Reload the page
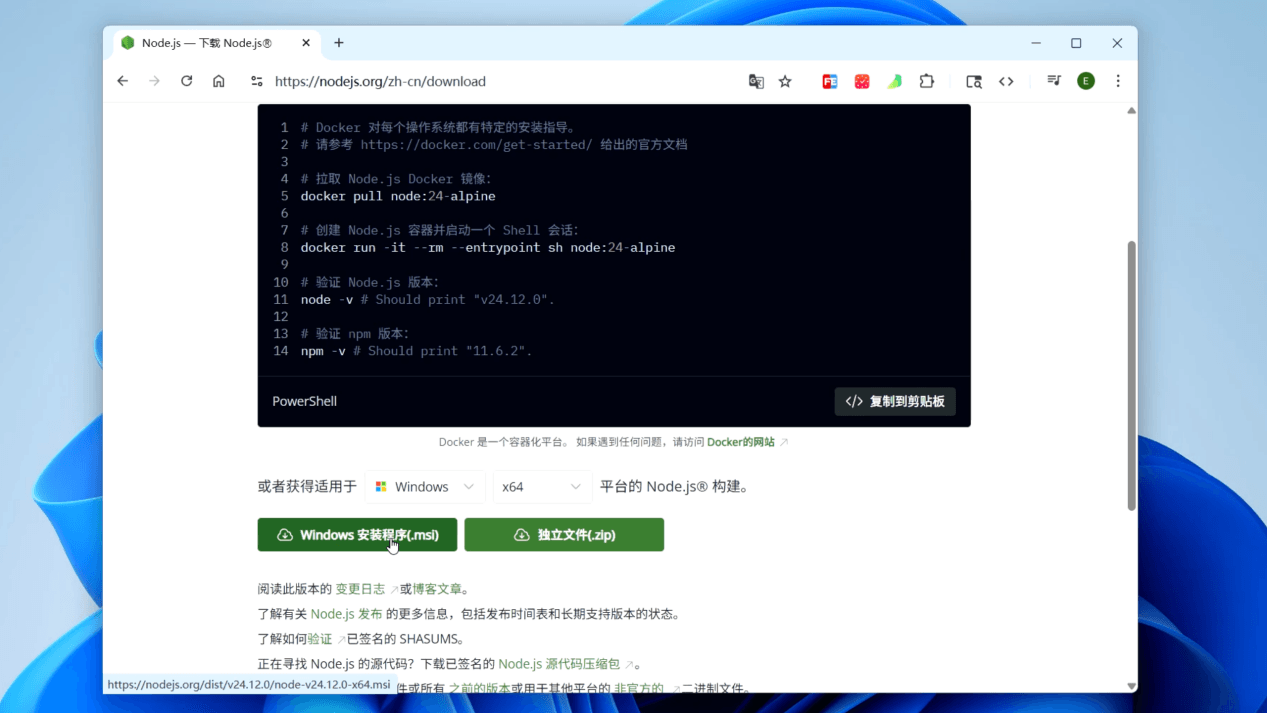 coord(186,81)
